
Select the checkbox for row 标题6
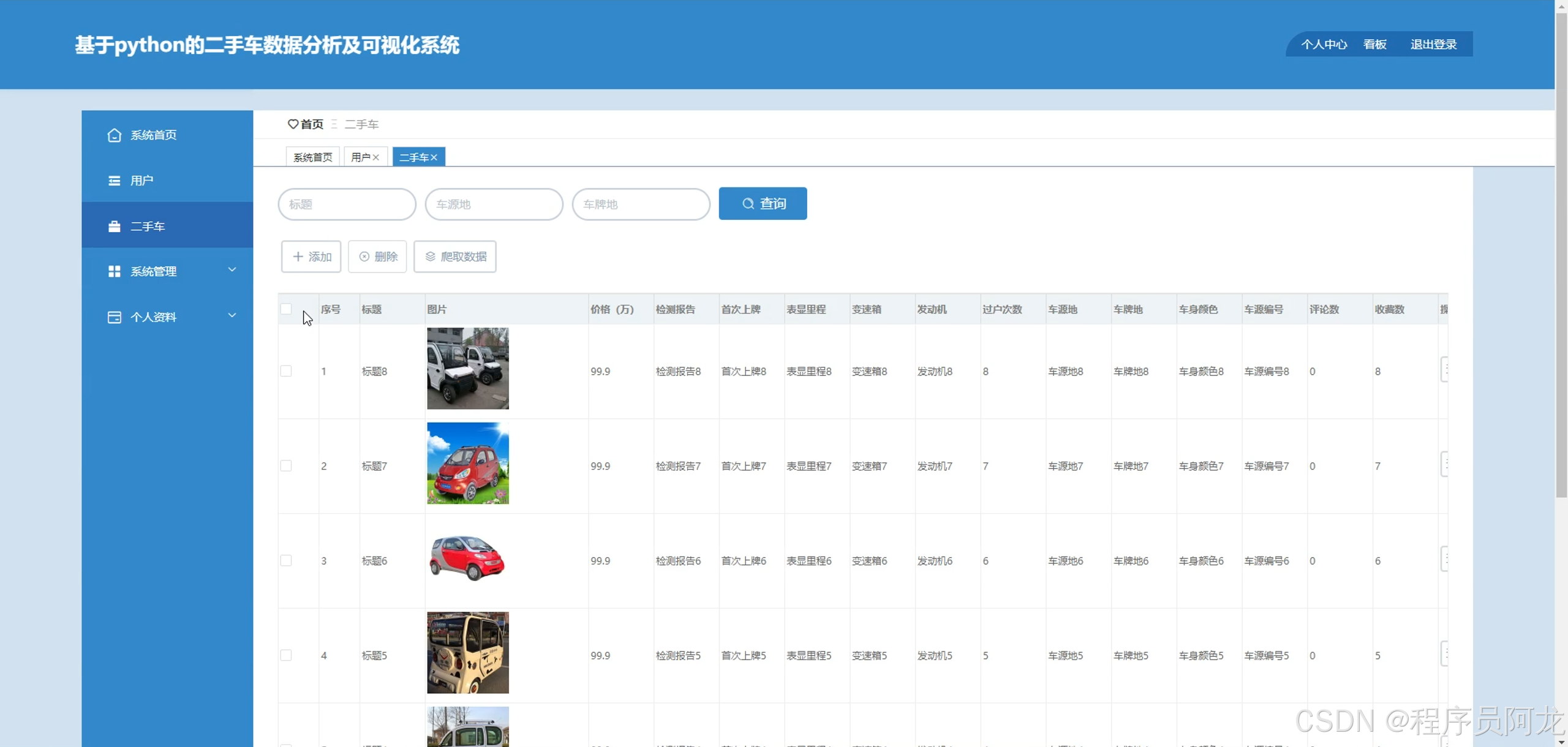[x=286, y=561]
